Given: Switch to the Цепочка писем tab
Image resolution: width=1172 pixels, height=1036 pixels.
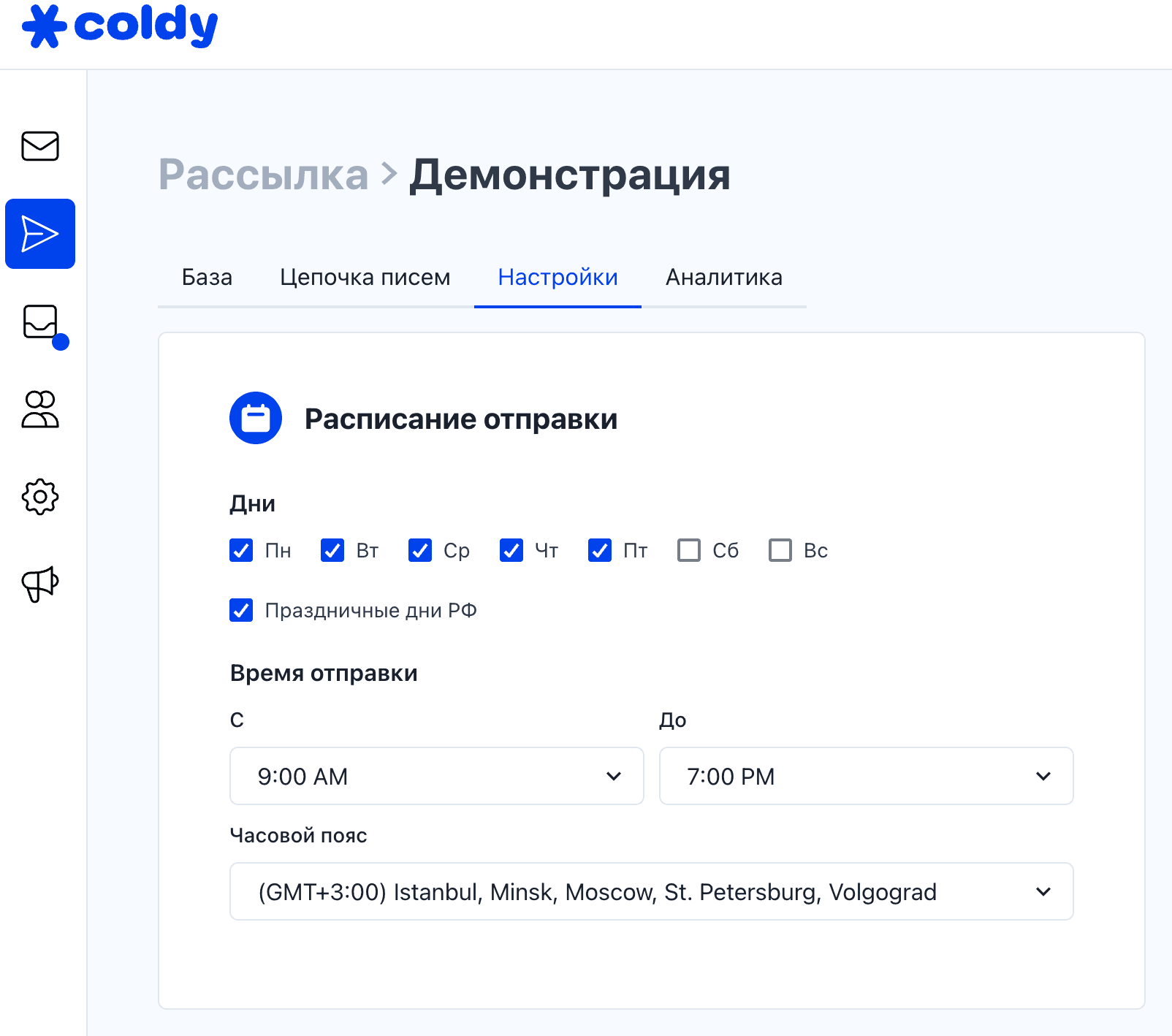Looking at the screenshot, I should 365,278.
